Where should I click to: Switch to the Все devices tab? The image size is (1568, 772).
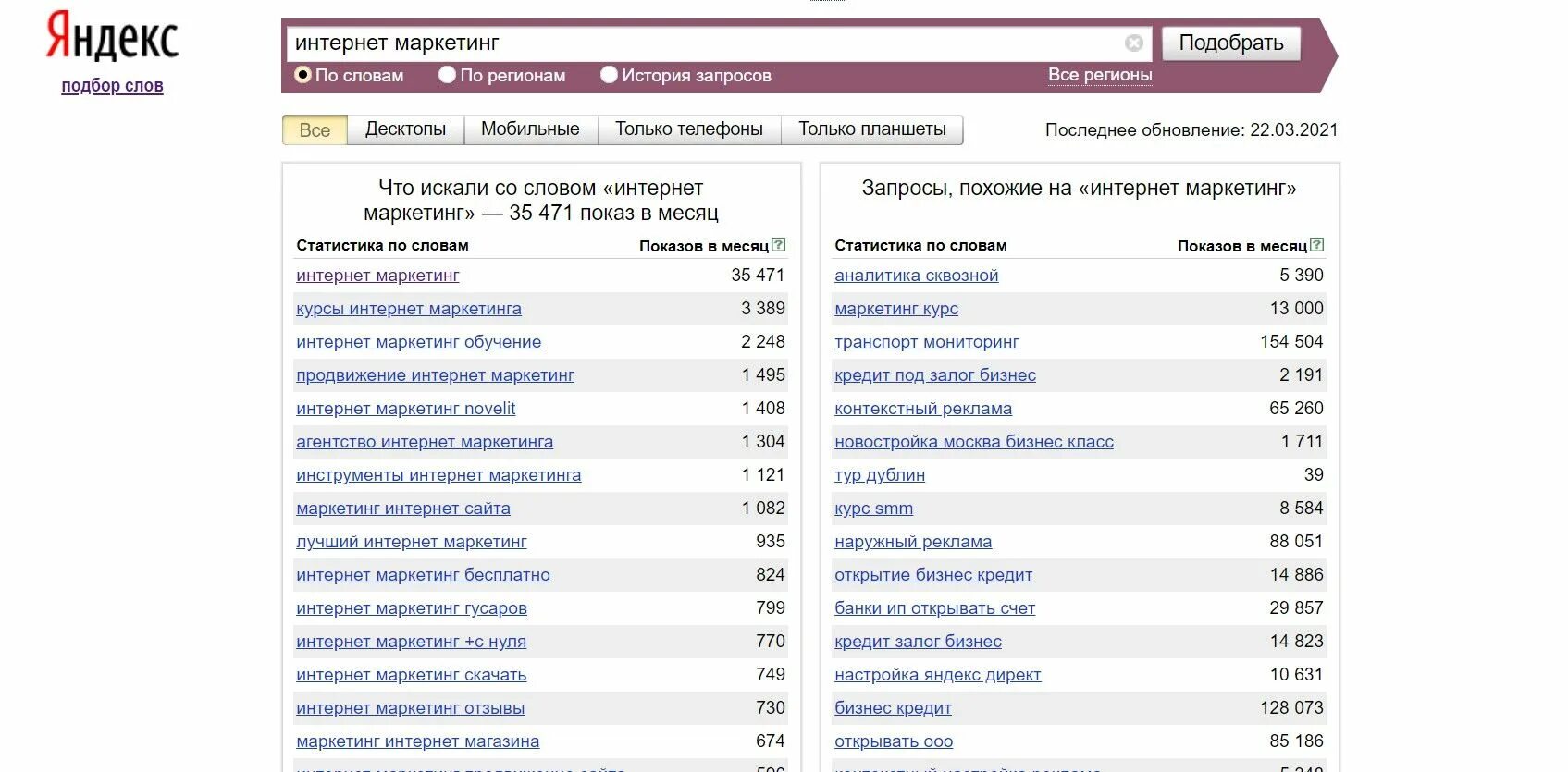[315, 129]
